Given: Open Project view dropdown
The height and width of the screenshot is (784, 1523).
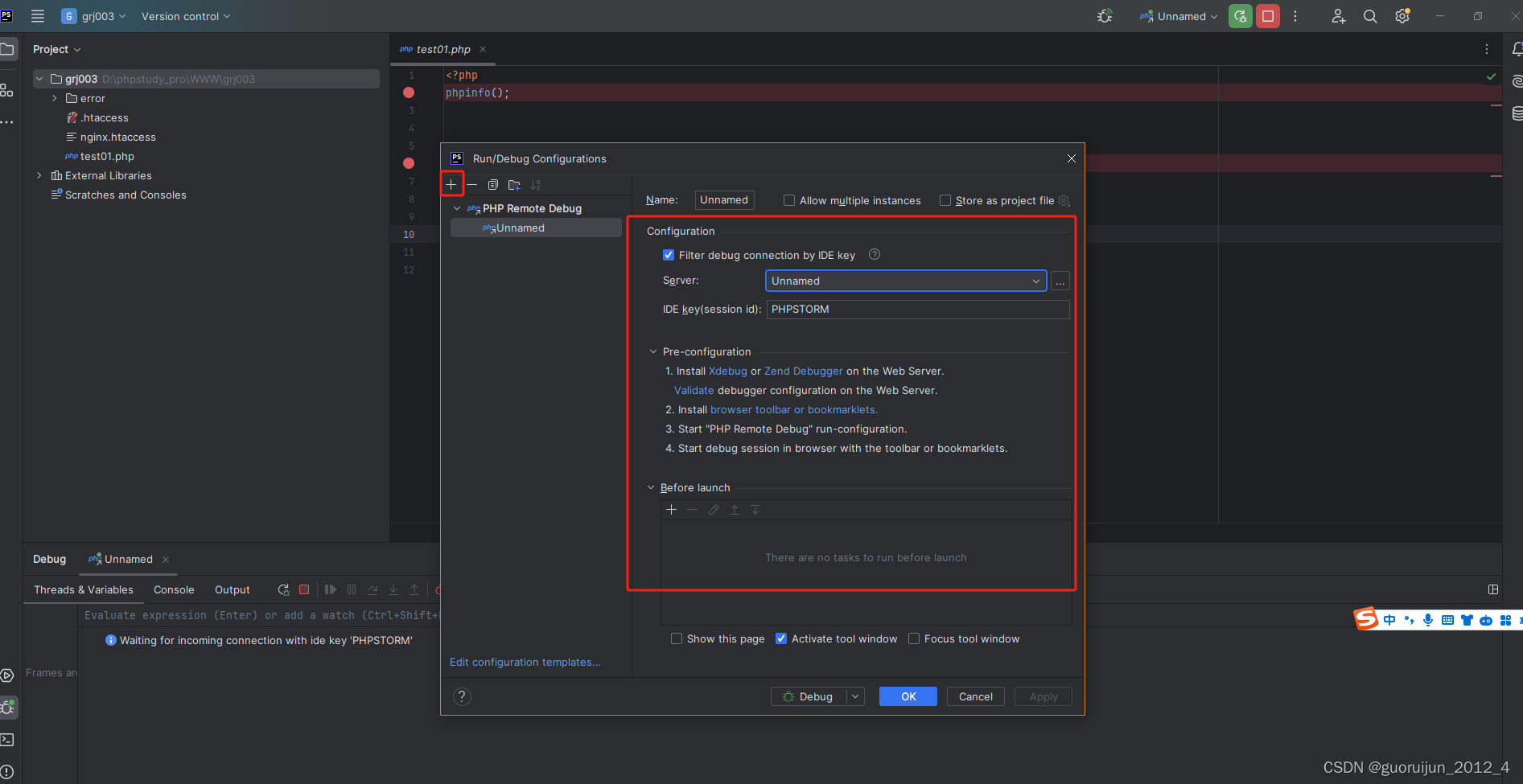Looking at the screenshot, I should [x=57, y=50].
